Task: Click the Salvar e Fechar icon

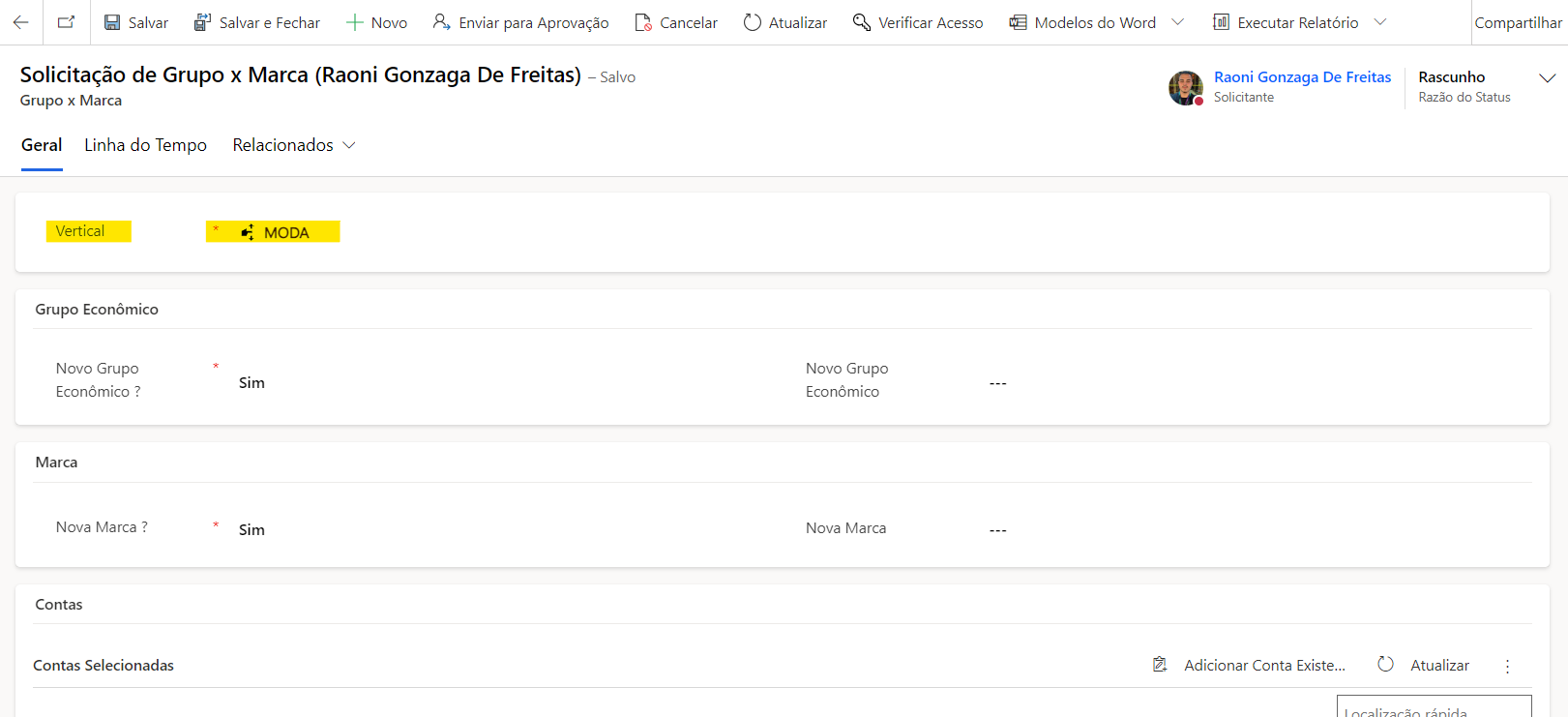Action: click(x=202, y=22)
